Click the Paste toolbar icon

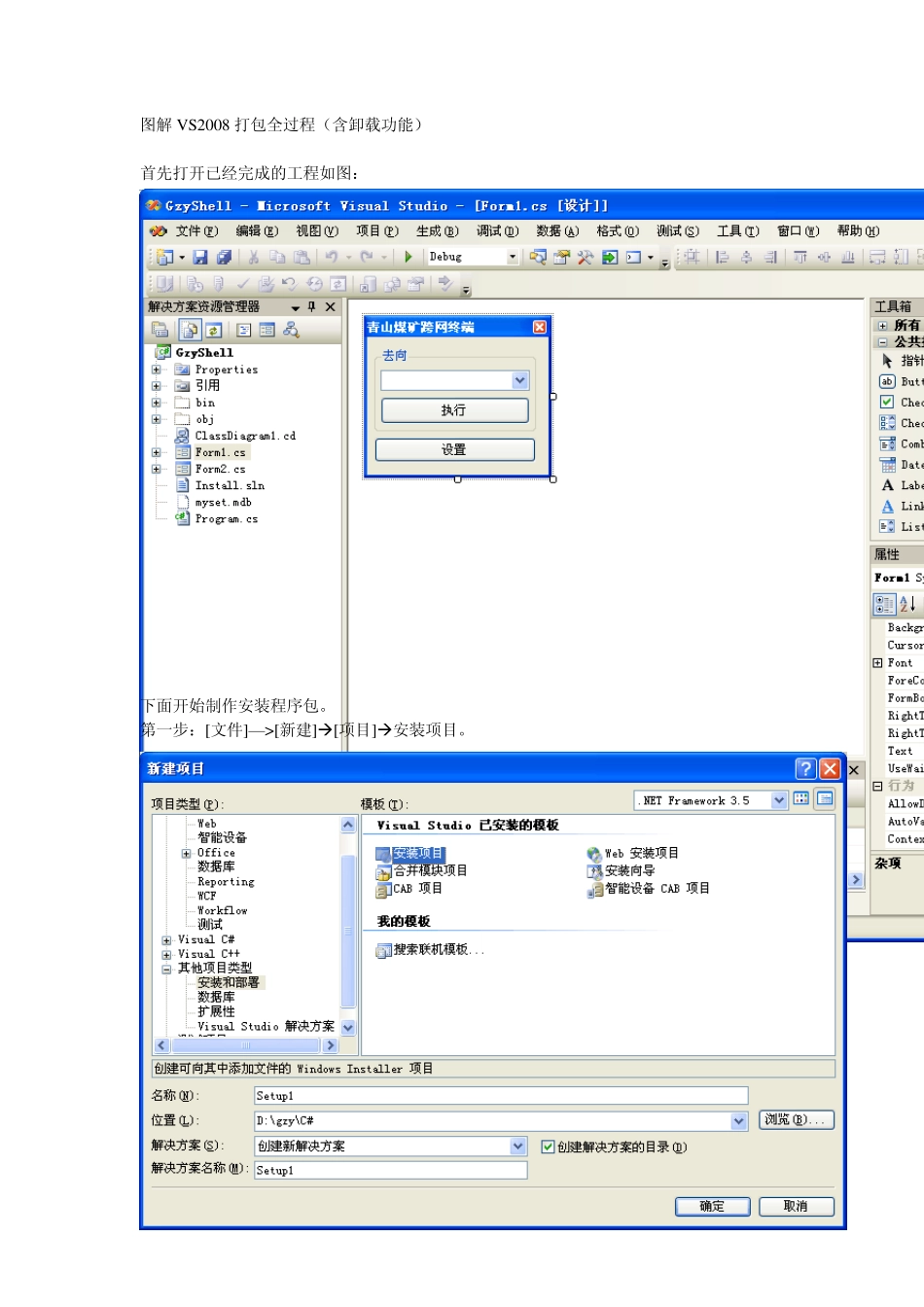tap(302, 257)
